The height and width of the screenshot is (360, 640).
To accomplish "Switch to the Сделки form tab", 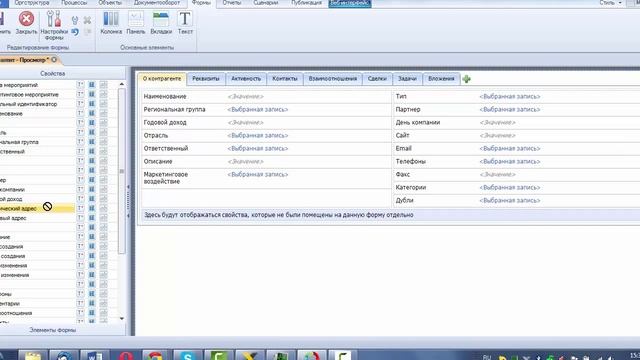I will [377, 79].
